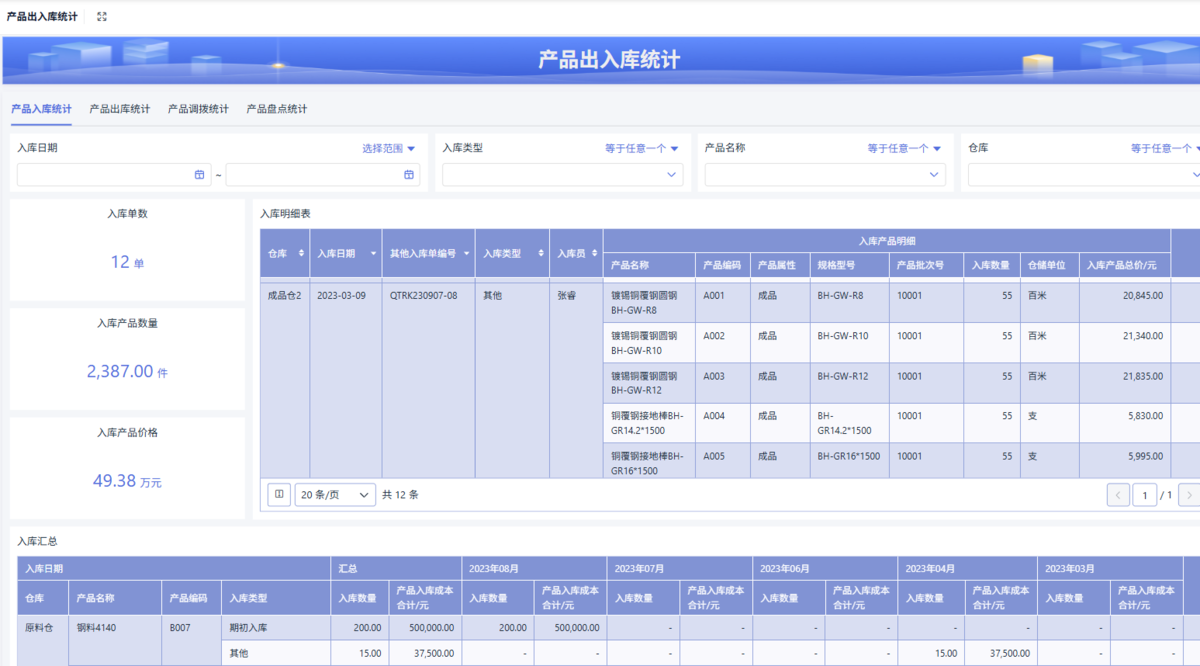Viewport: 1200px width, 666px height.
Task: Sort the table by 入库类型 column
Action: pyautogui.click(x=540, y=254)
